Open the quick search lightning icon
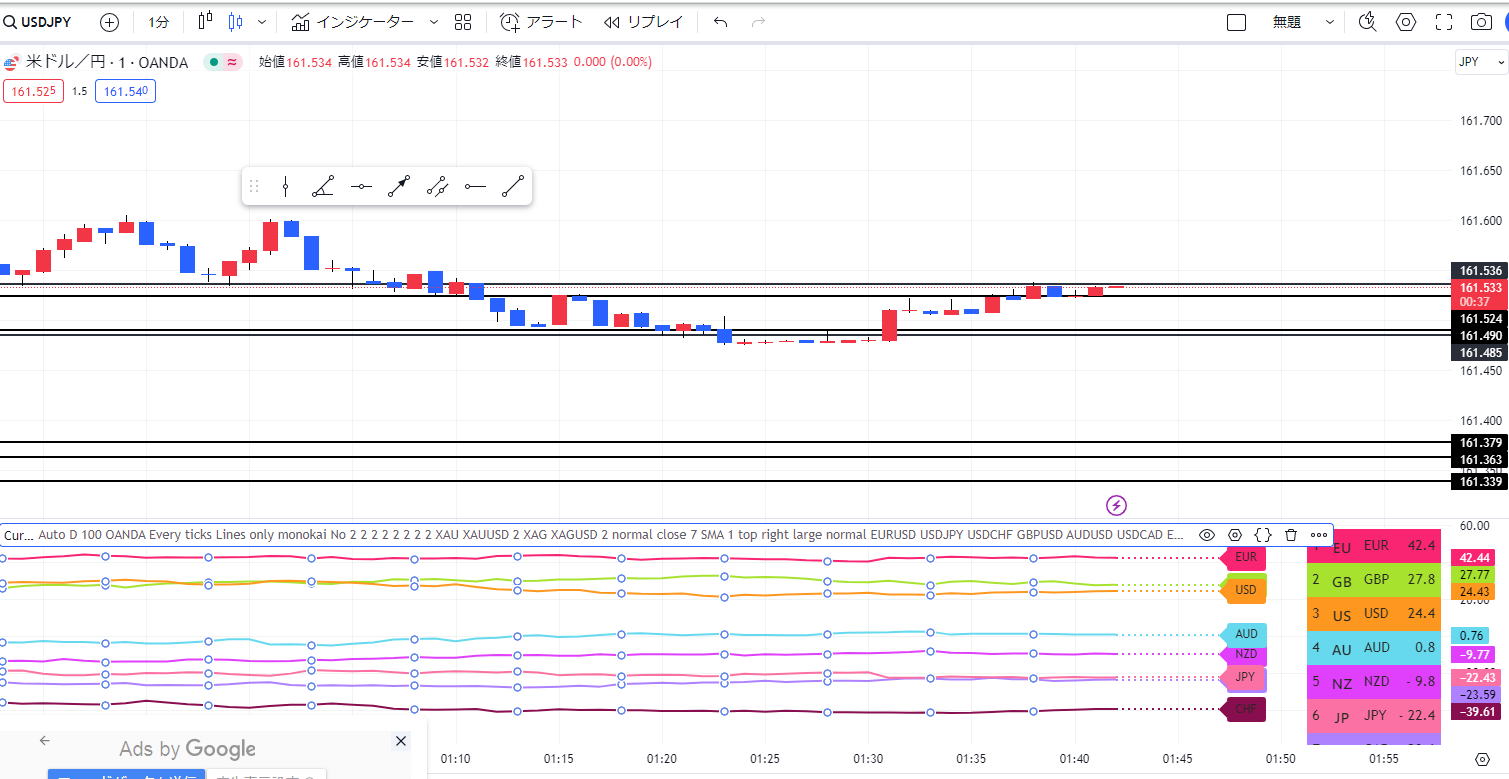Screen dimensions: 1509x779 [1117, 505]
